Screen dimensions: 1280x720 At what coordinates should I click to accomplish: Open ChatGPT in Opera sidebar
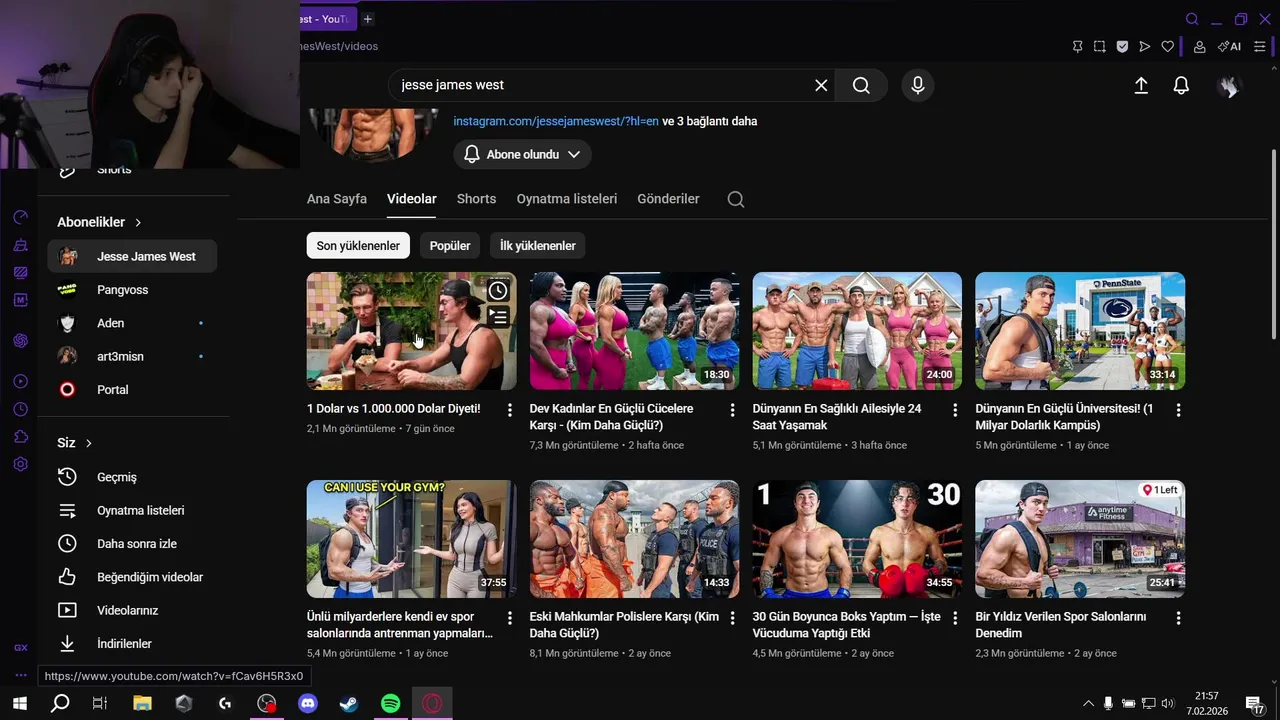20,341
